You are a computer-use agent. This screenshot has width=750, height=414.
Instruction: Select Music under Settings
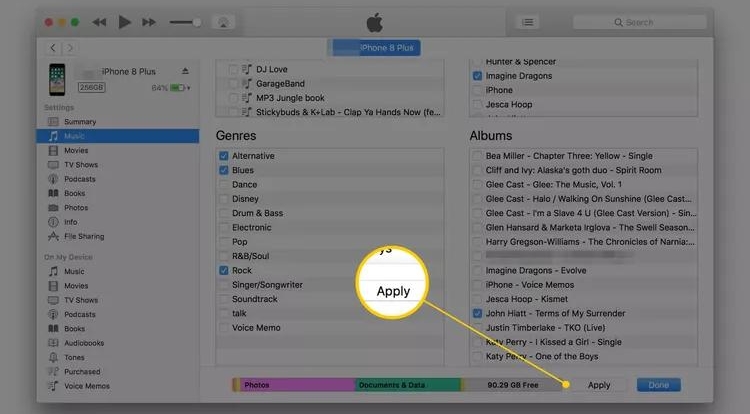tap(118, 136)
